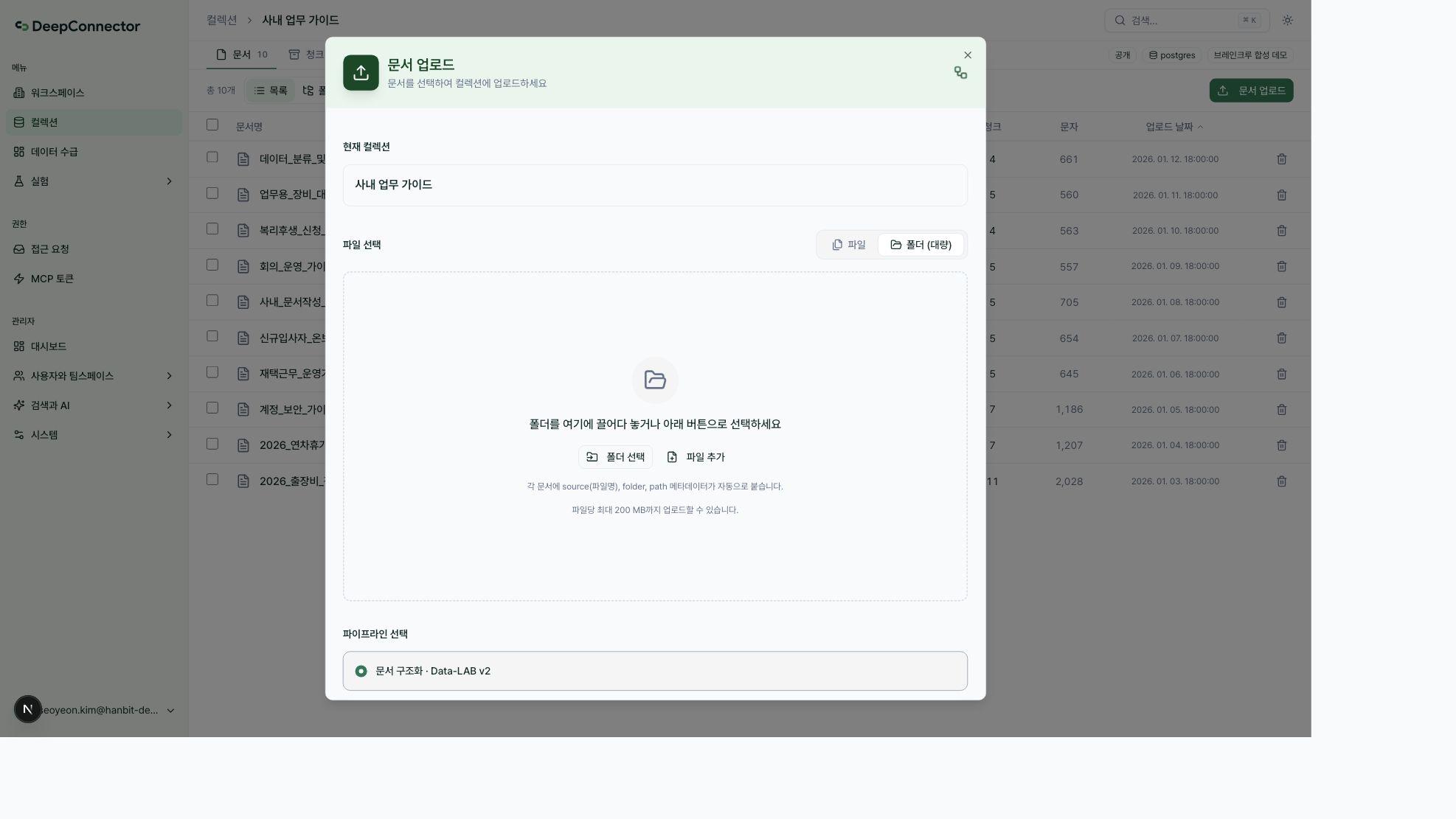Image resolution: width=1456 pixels, height=819 pixels.
Task: Click the postgres badge
Action: (x=1172, y=55)
